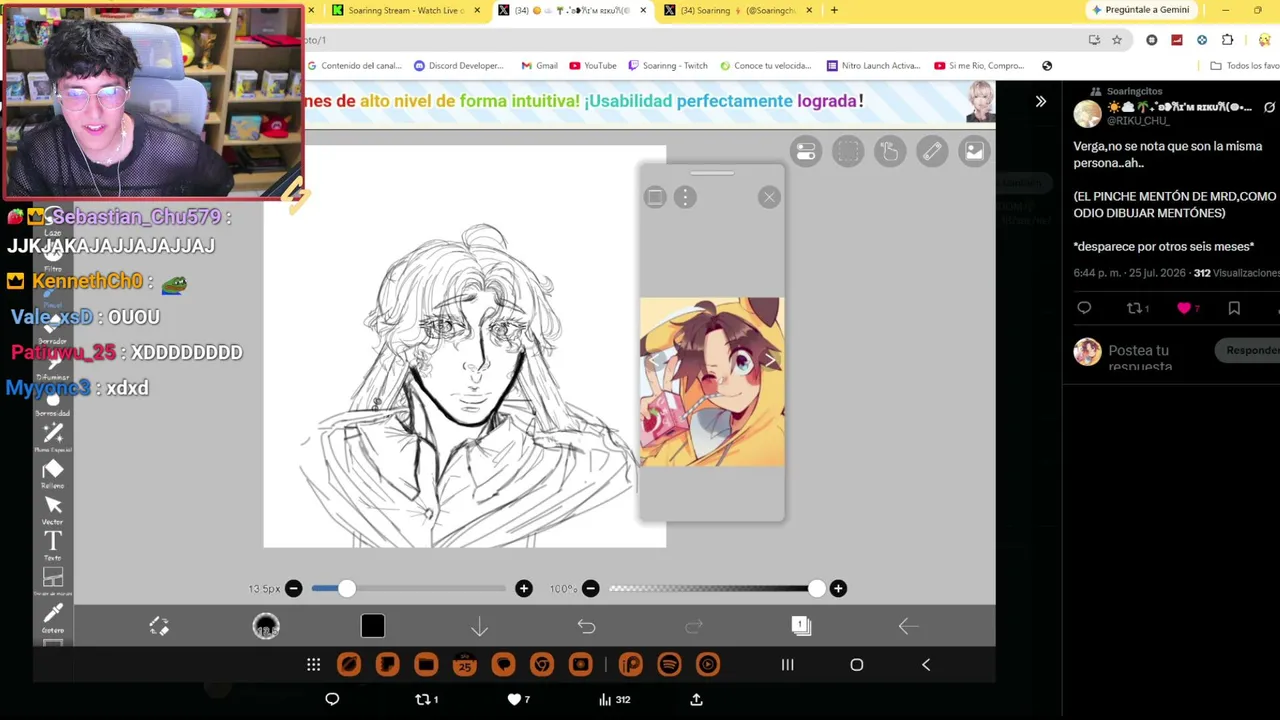Open the Soarinng Stream browser tab

point(406,10)
